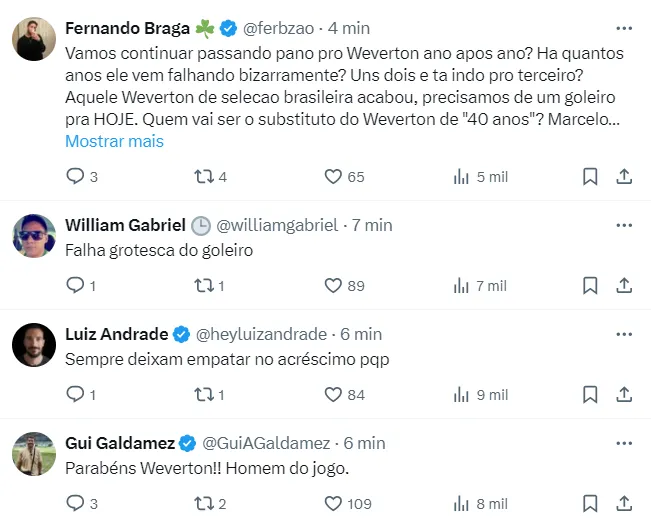This screenshot has height=527, width=651.
Task: Open more options on Fernando Braga's tweet
Action: pos(623,29)
